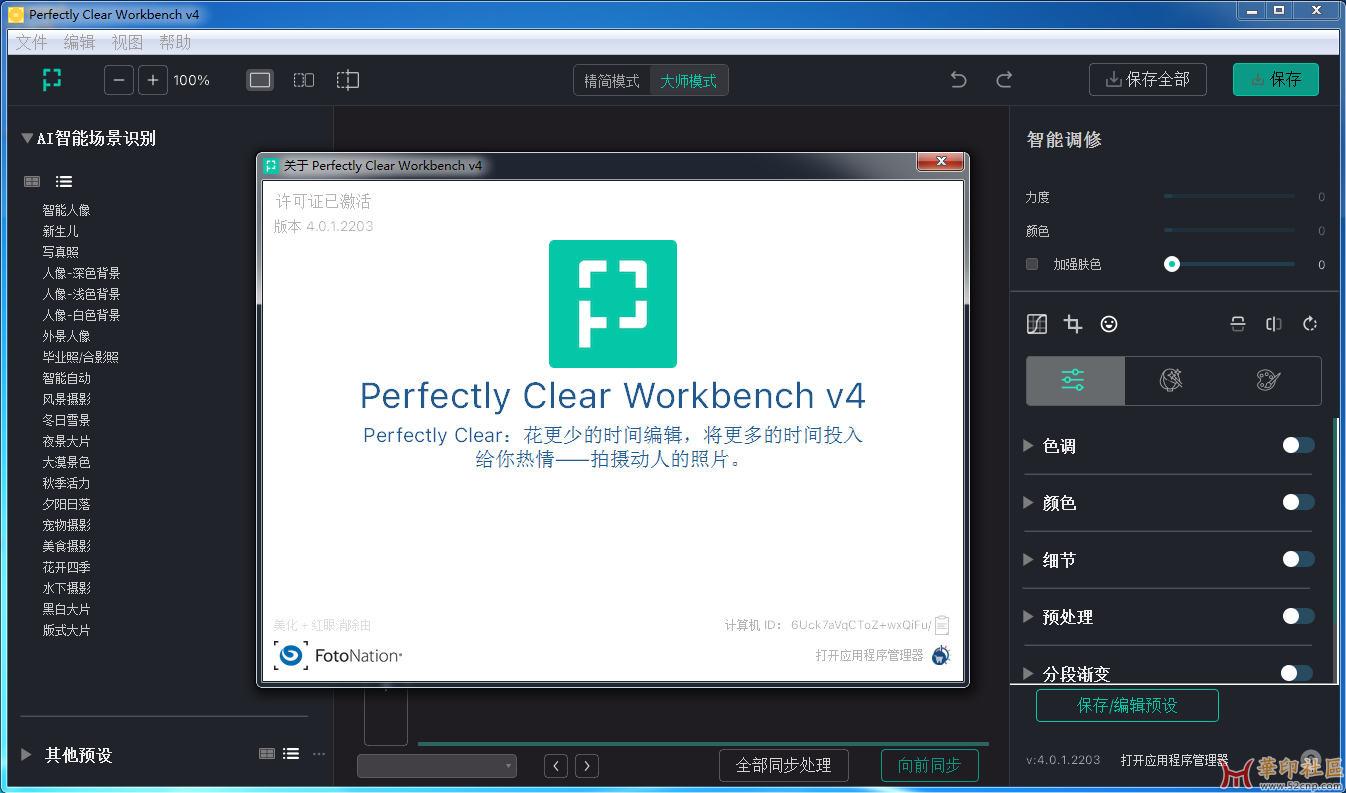Viewport: 1346px width, 793px height.
Task: Switch to split compare view
Action: click(x=347, y=80)
